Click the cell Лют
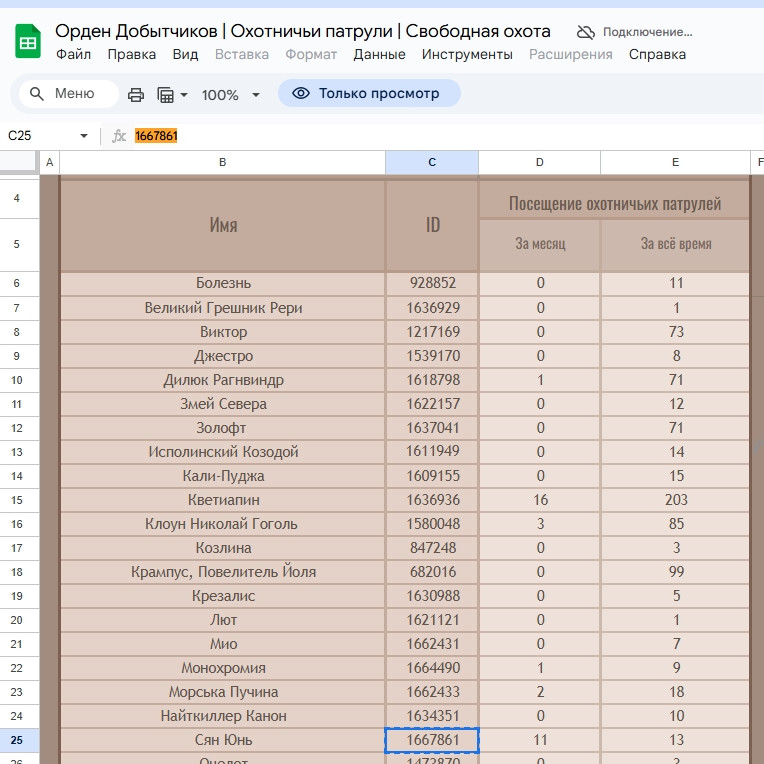This screenshot has width=764, height=764. tap(223, 620)
